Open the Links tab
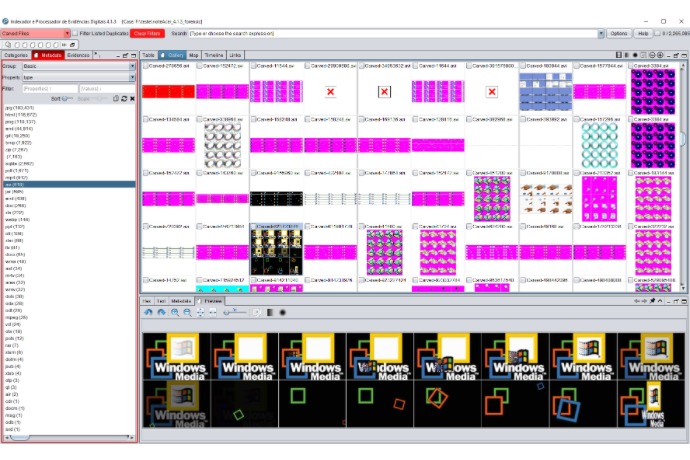The height and width of the screenshot is (460, 690). (x=235, y=55)
